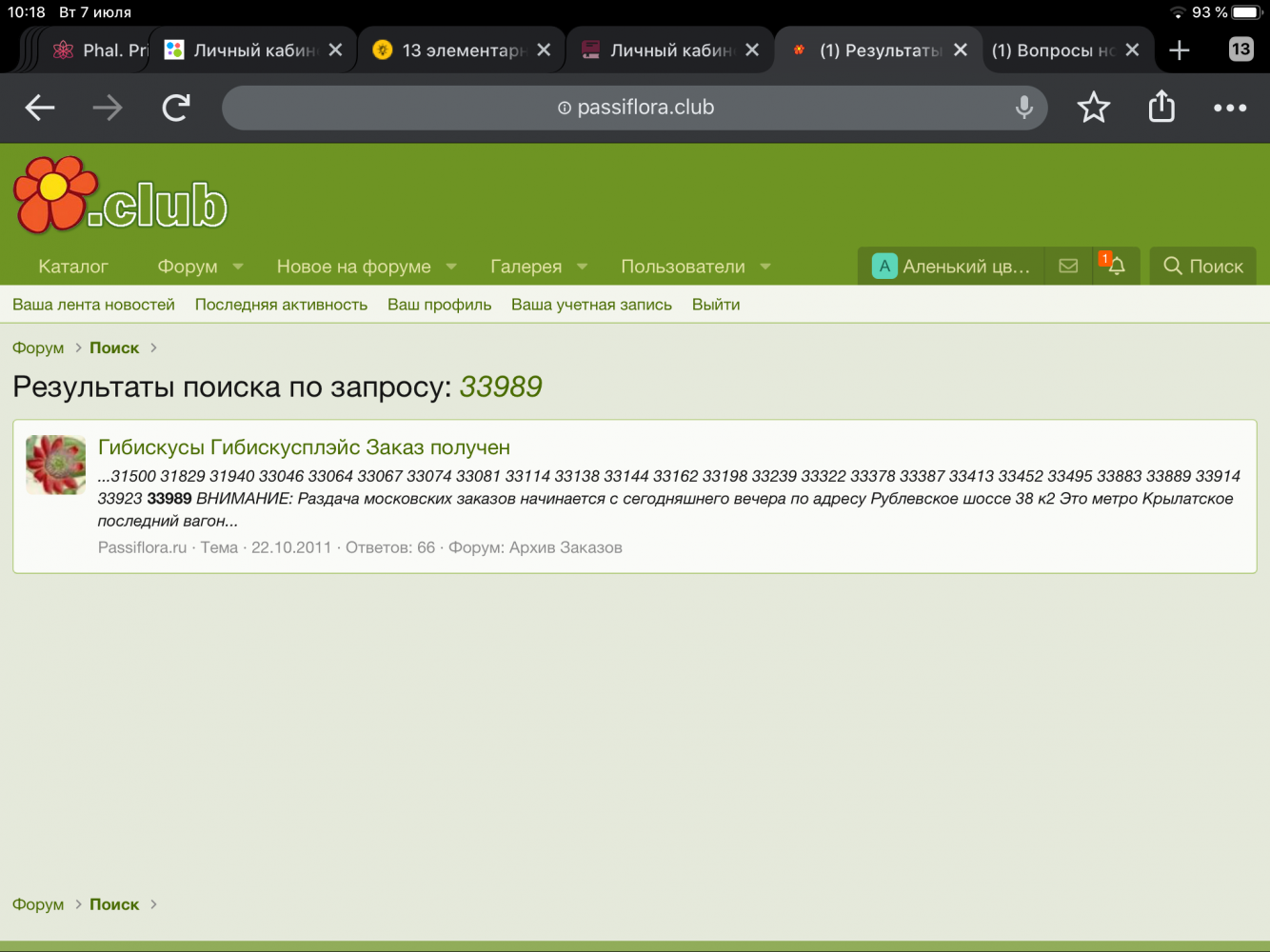Open forum inbox envelope icon
This screenshot has height=952, width=1270.
pyautogui.click(x=1068, y=267)
